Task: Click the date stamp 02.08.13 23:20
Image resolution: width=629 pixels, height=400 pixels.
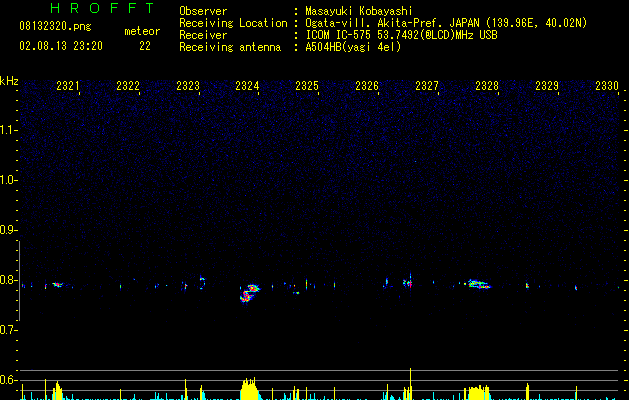Action: (x=61, y=46)
